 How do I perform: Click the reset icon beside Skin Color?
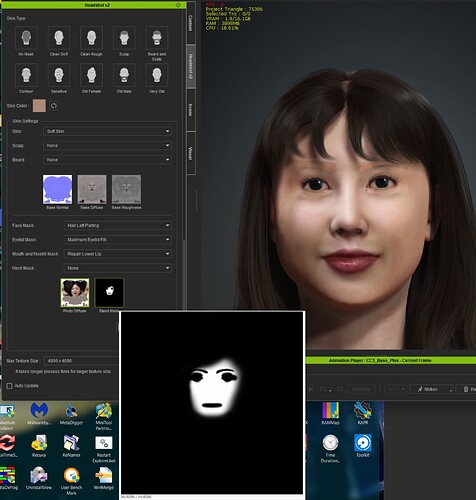54,106
